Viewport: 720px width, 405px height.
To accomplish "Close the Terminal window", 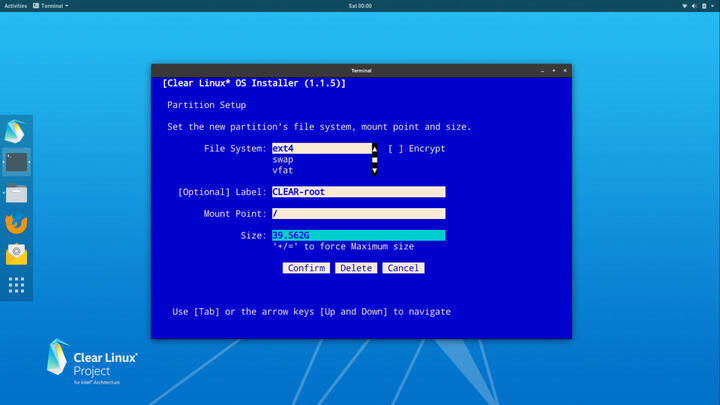I will [565, 71].
